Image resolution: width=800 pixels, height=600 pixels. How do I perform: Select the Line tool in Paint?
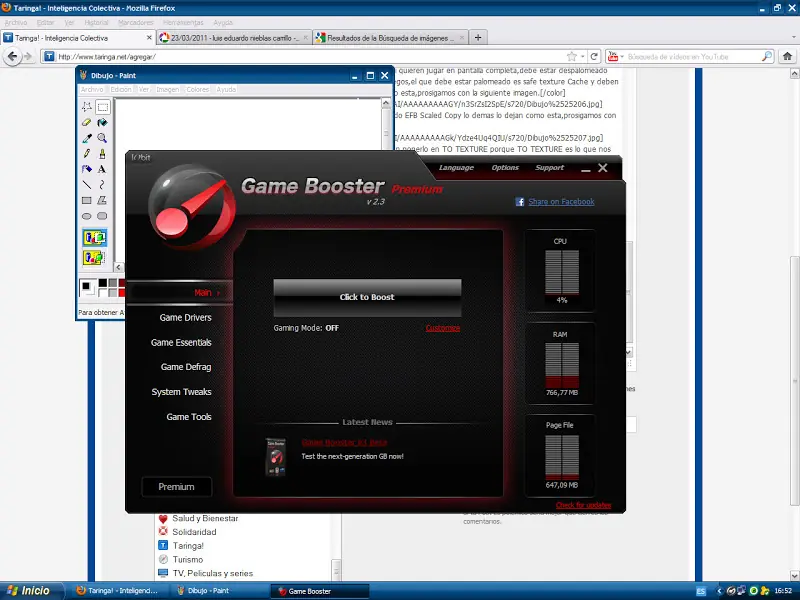coord(87,185)
